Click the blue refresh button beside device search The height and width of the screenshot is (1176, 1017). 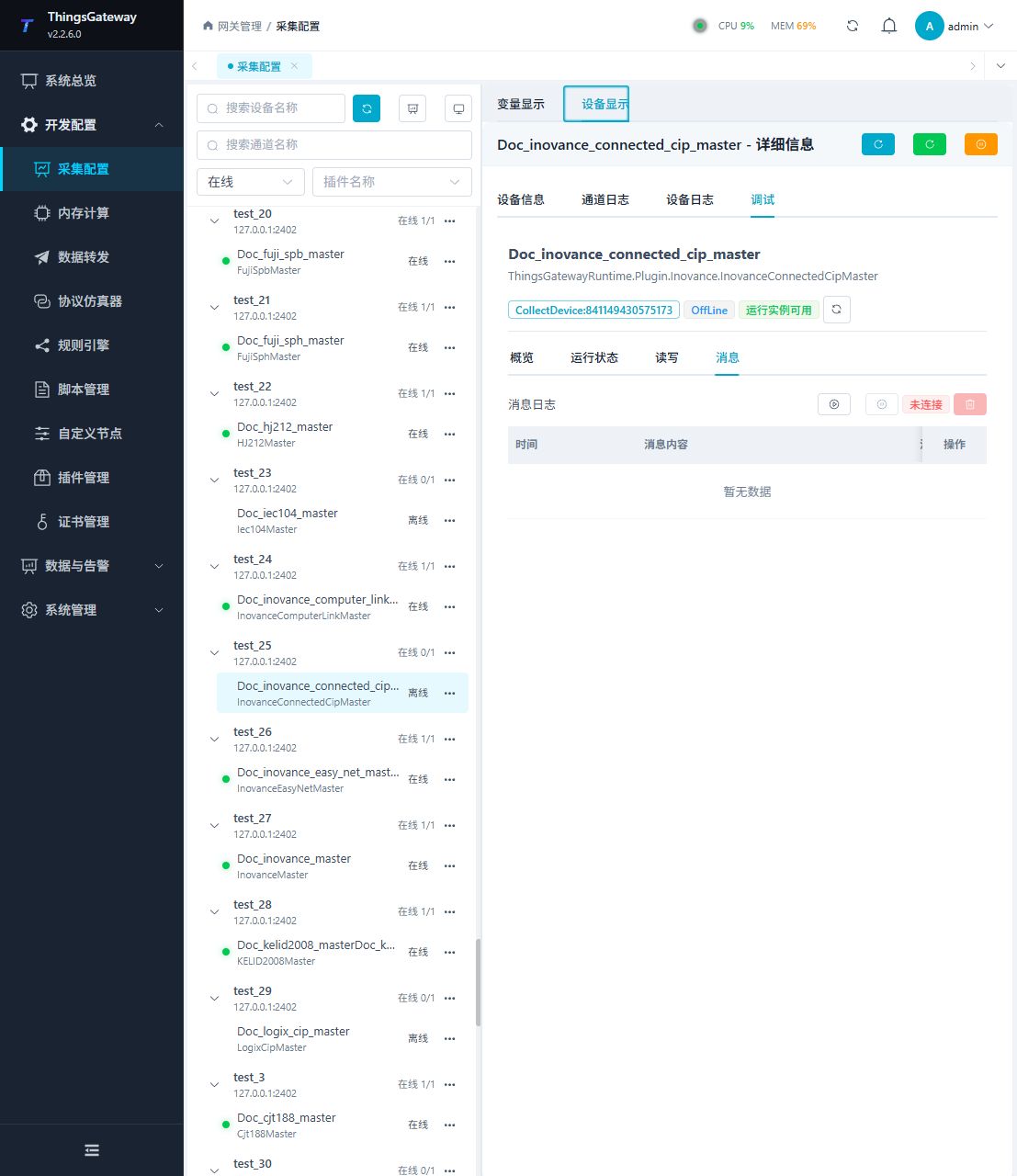point(367,108)
